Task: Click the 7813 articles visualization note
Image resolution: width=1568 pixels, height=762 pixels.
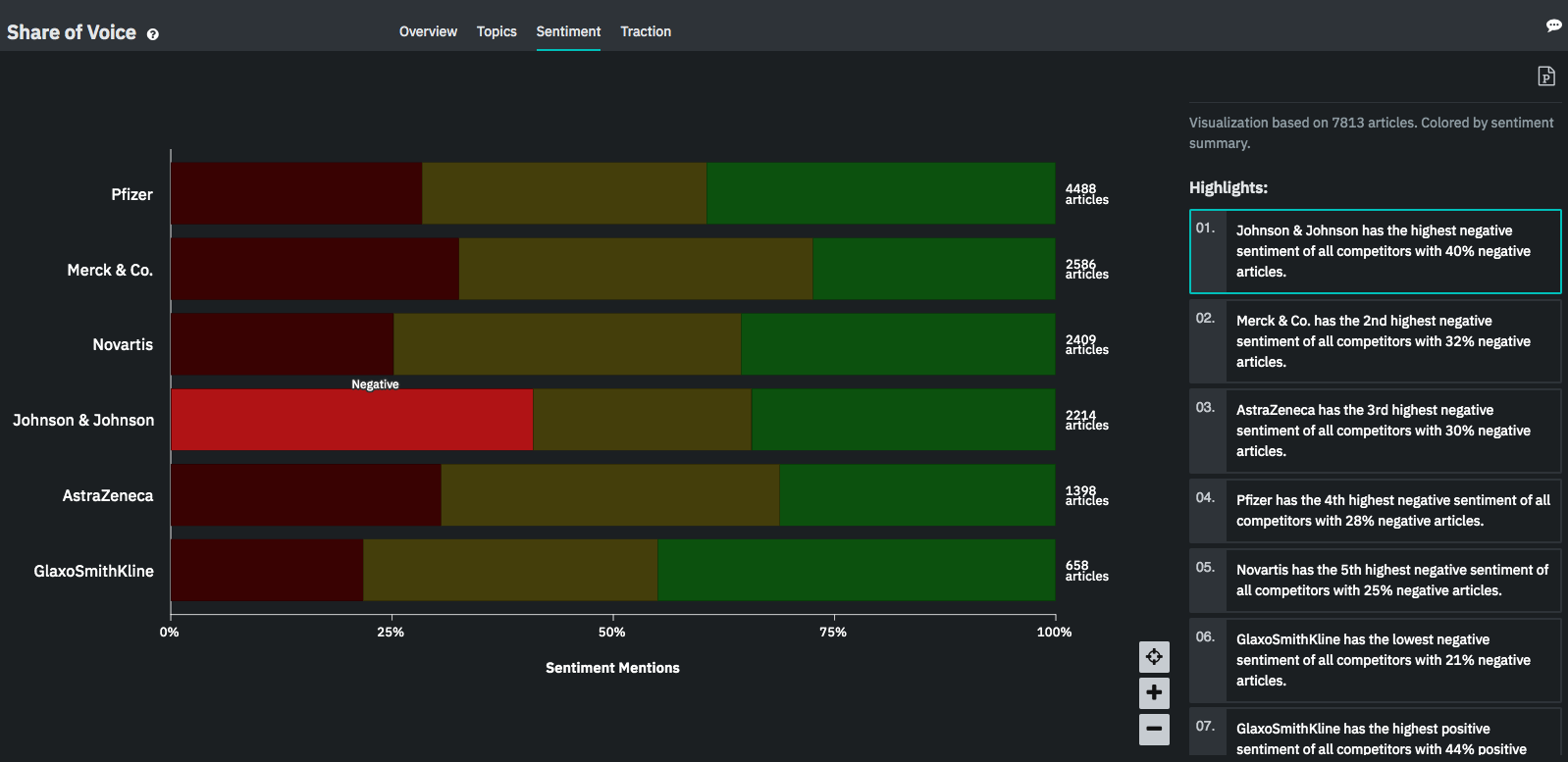Action: pyautogui.click(x=1371, y=132)
